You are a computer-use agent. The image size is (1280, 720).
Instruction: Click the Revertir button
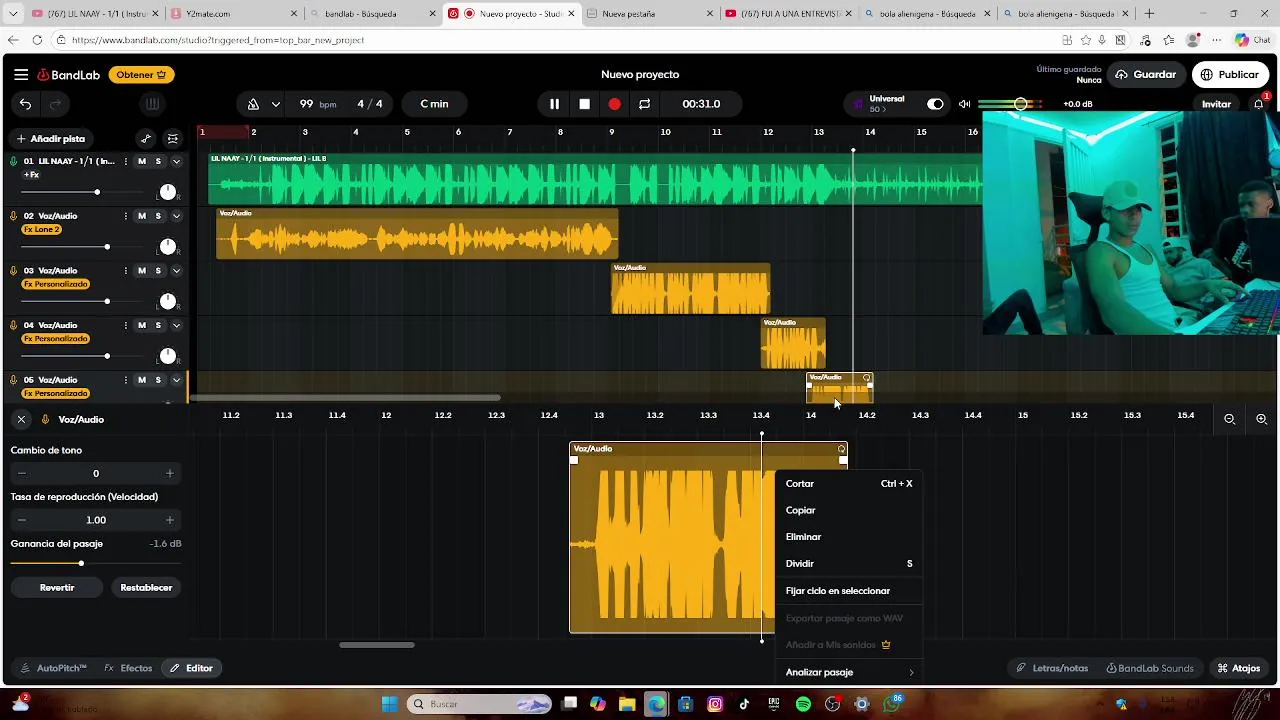(x=57, y=588)
